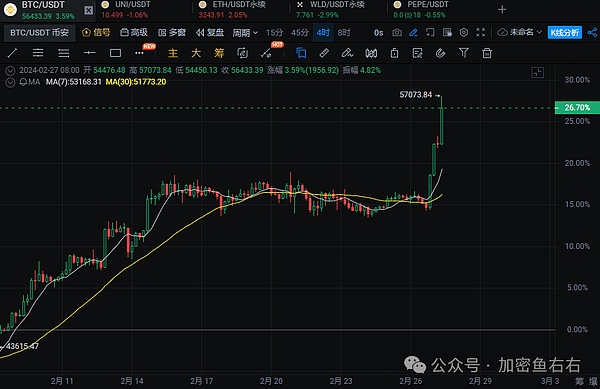Click the filter funnel icon

(x=464, y=53)
